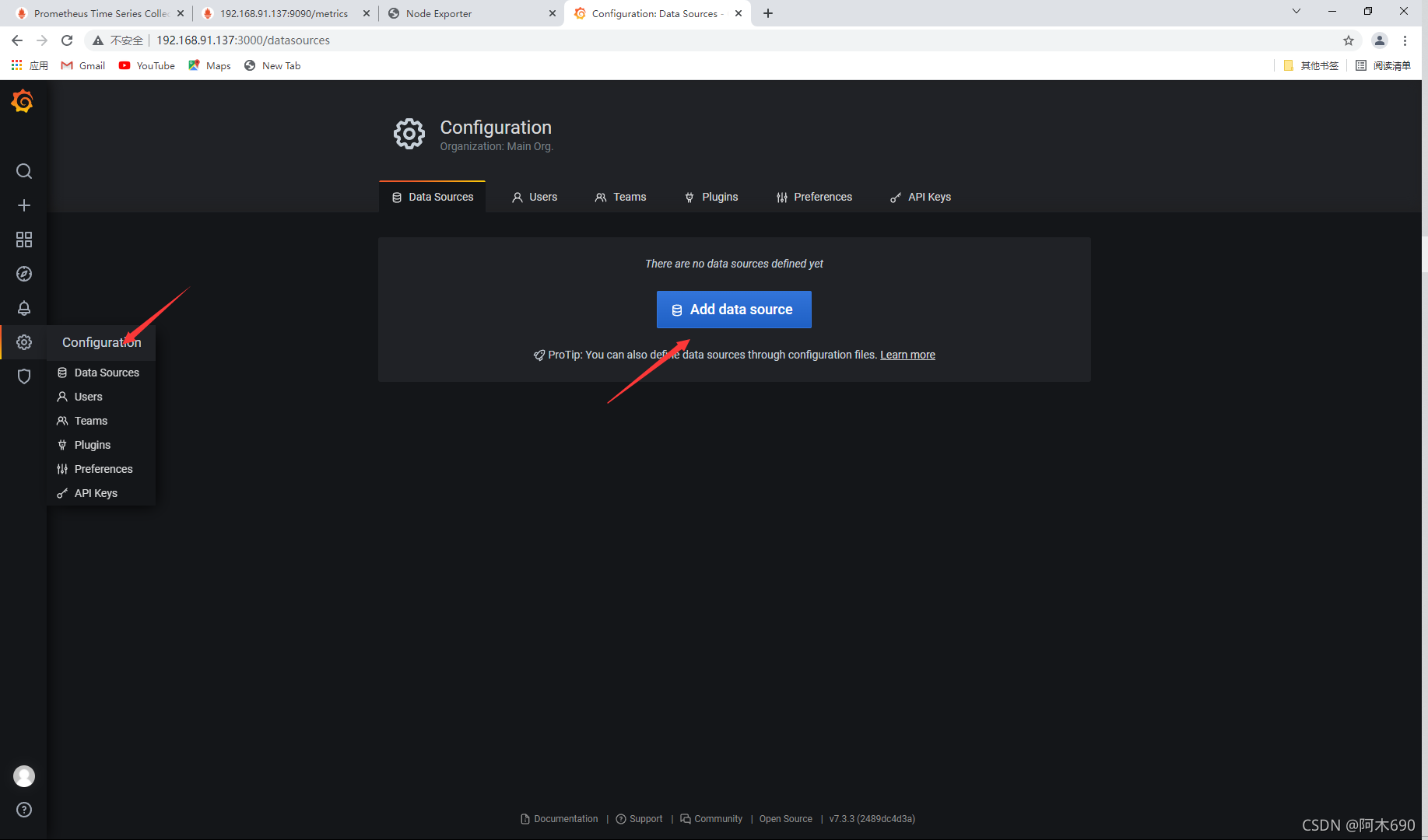Open a new browser tab with plus
The height and width of the screenshot is (840, 1428).
768,13
